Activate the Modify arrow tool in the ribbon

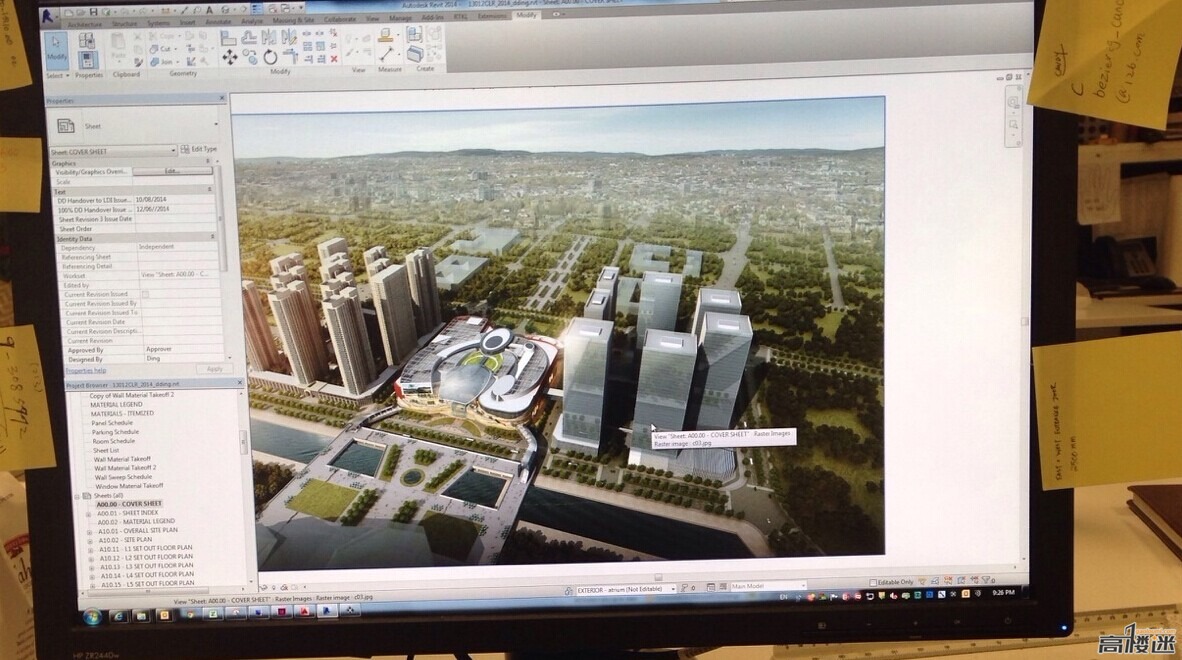(x=57, y=50)
